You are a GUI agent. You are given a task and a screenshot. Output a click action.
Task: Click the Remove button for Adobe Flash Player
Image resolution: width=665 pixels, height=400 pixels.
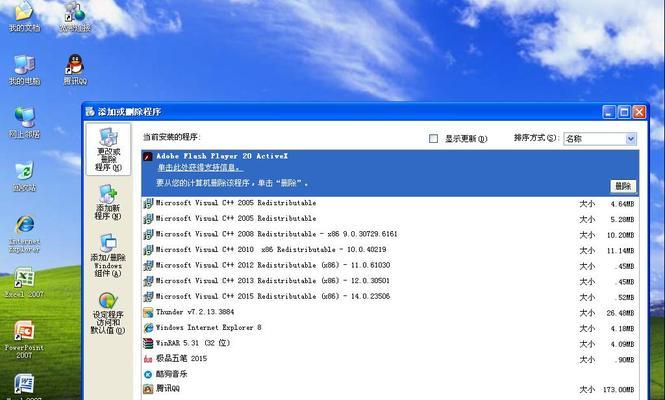point(623,186)
